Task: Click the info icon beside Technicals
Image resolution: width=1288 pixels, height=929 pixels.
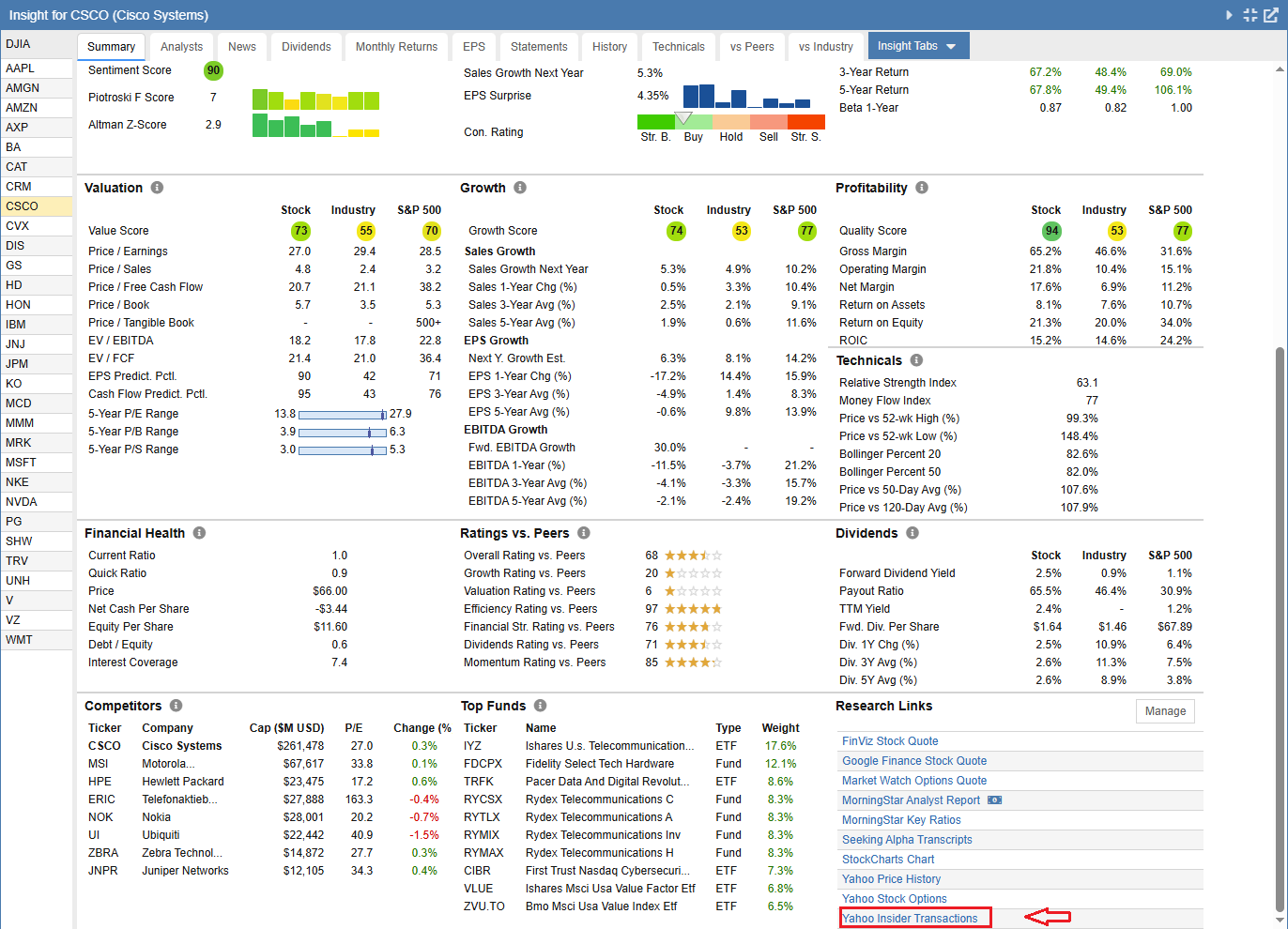Action: [x=916, y=360]
